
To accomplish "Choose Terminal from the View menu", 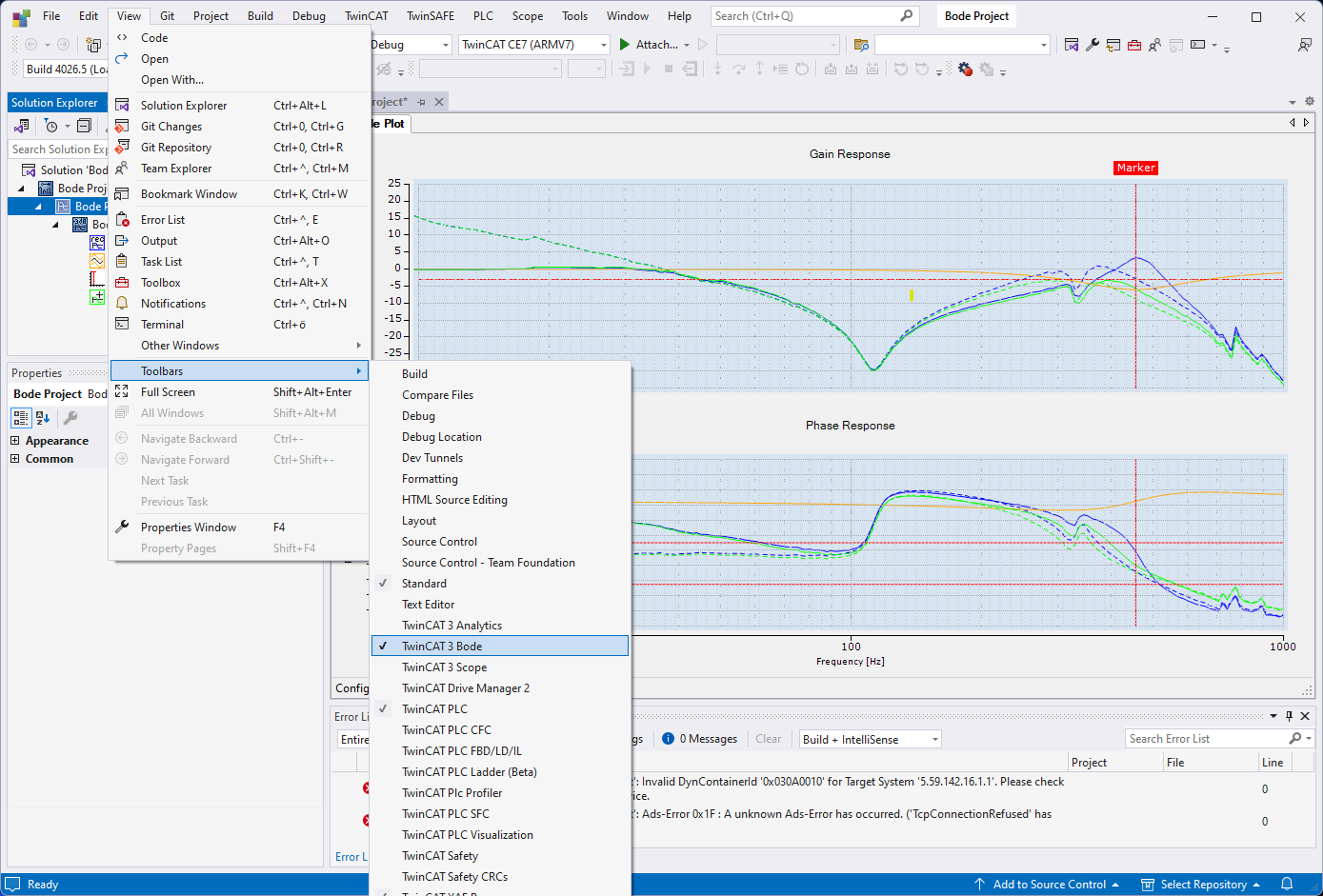I will [240, 324].
